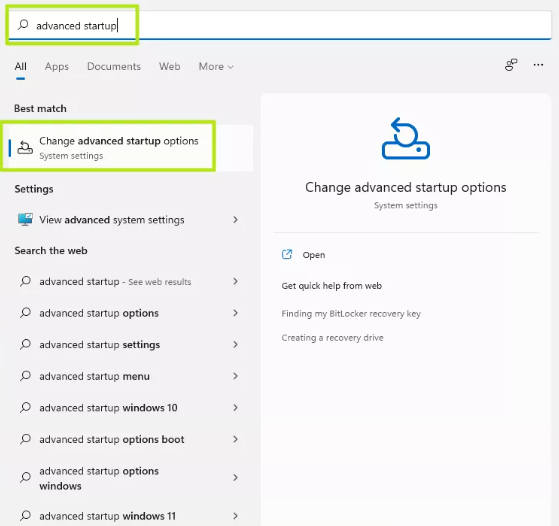Open the 'Change advanced startup options' best match
The width and height of the screenshot is (559, 526).
(127, 148)
